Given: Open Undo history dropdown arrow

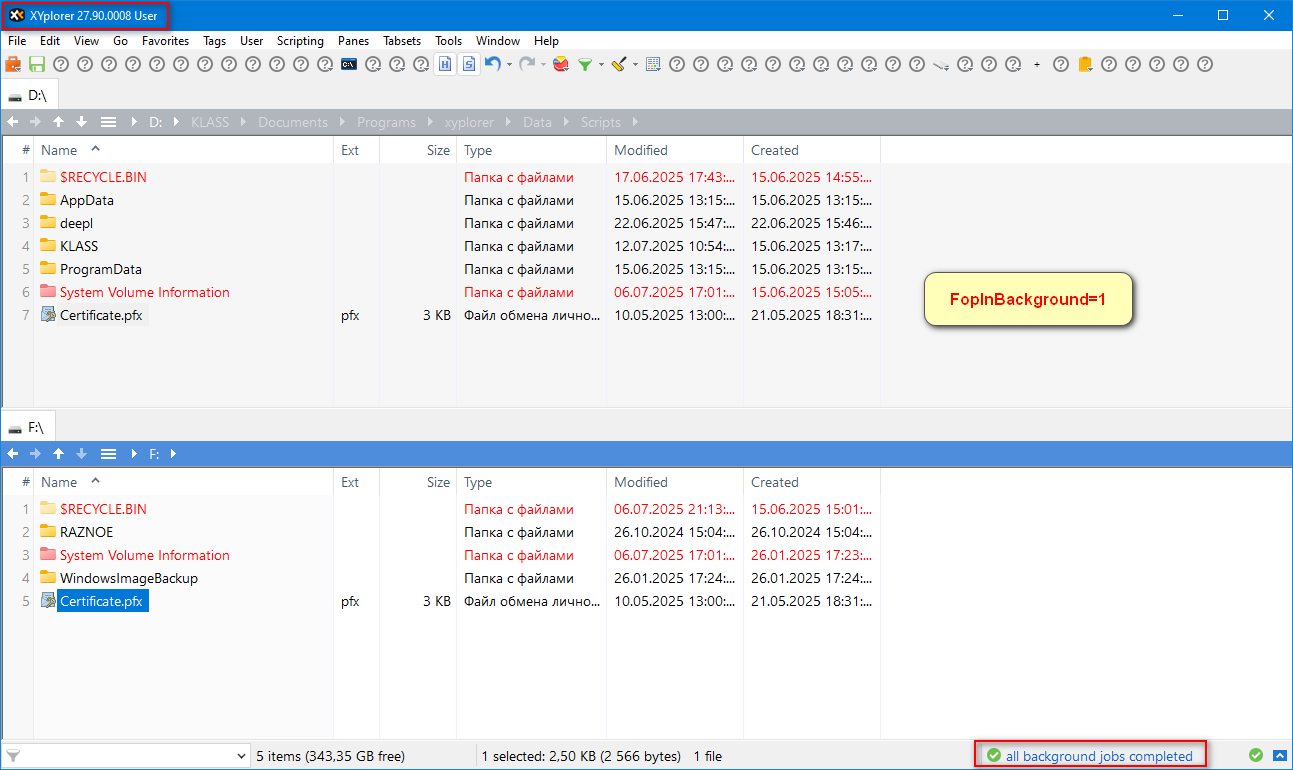Looking at the screenshot, I should click(509, 64).
